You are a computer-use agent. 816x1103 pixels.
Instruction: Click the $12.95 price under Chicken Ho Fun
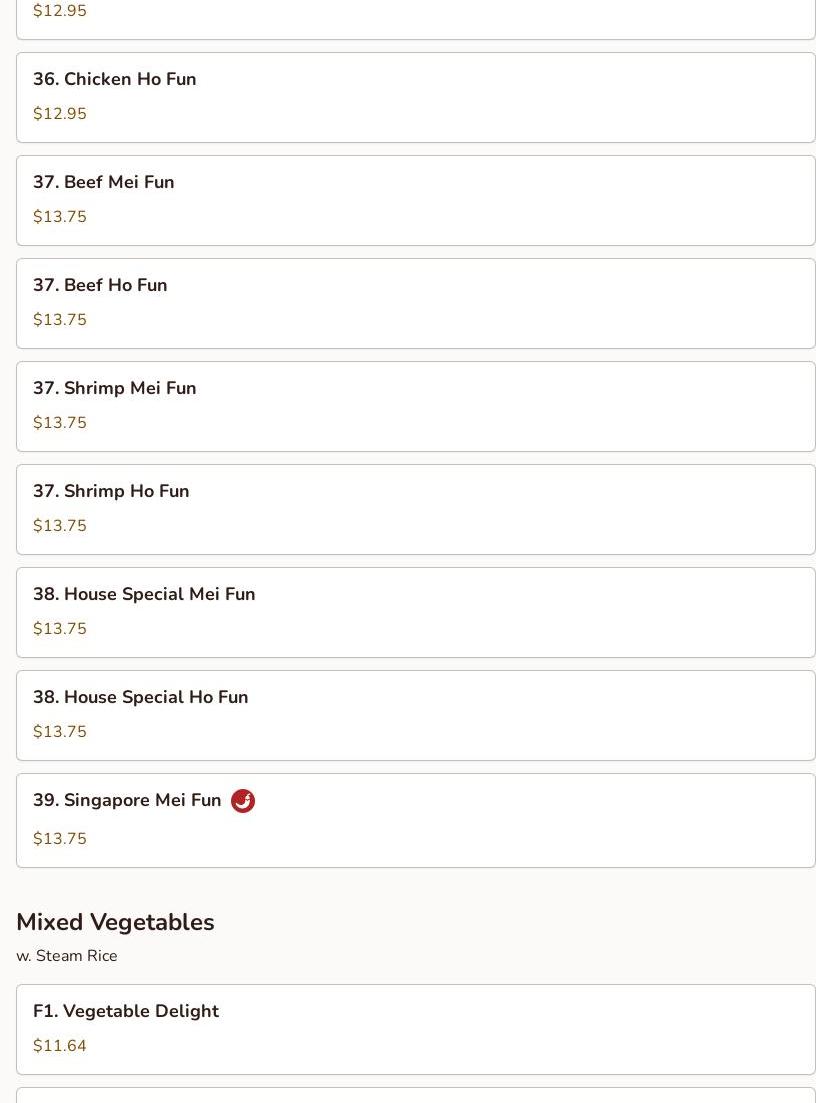pyautogui.click(x=60, y=113)
